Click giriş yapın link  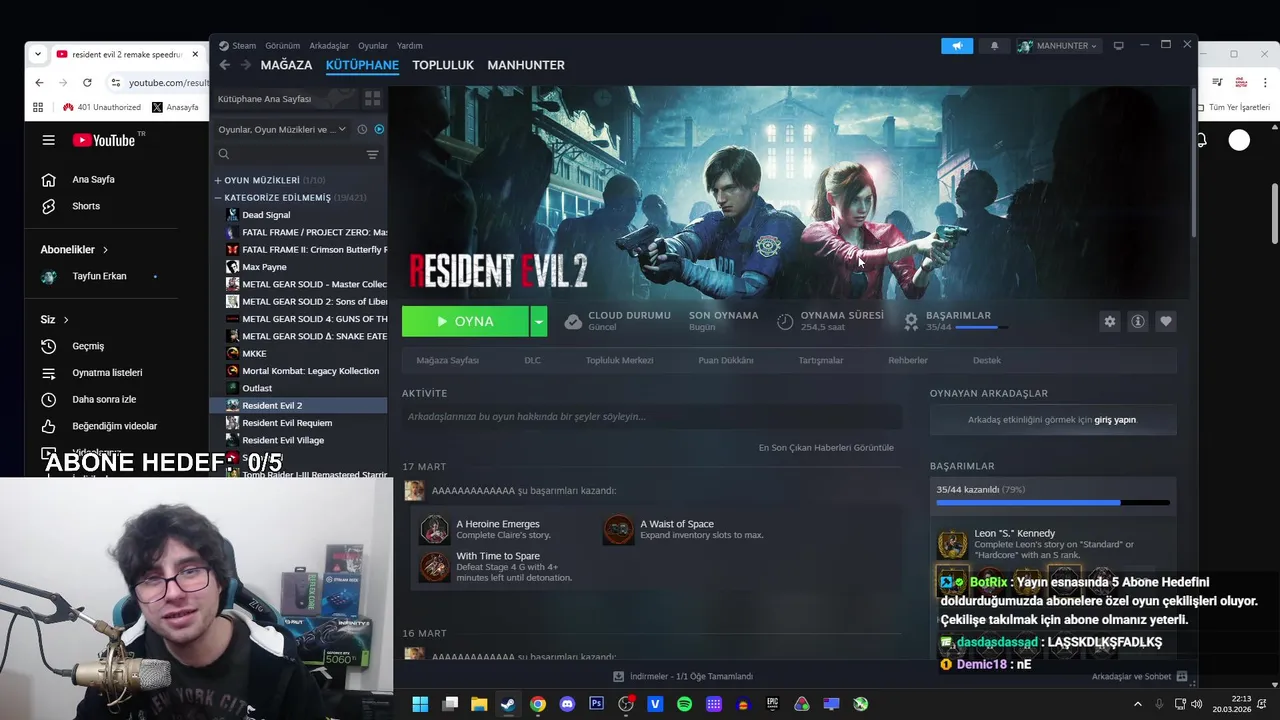[x=1115, y=420]
